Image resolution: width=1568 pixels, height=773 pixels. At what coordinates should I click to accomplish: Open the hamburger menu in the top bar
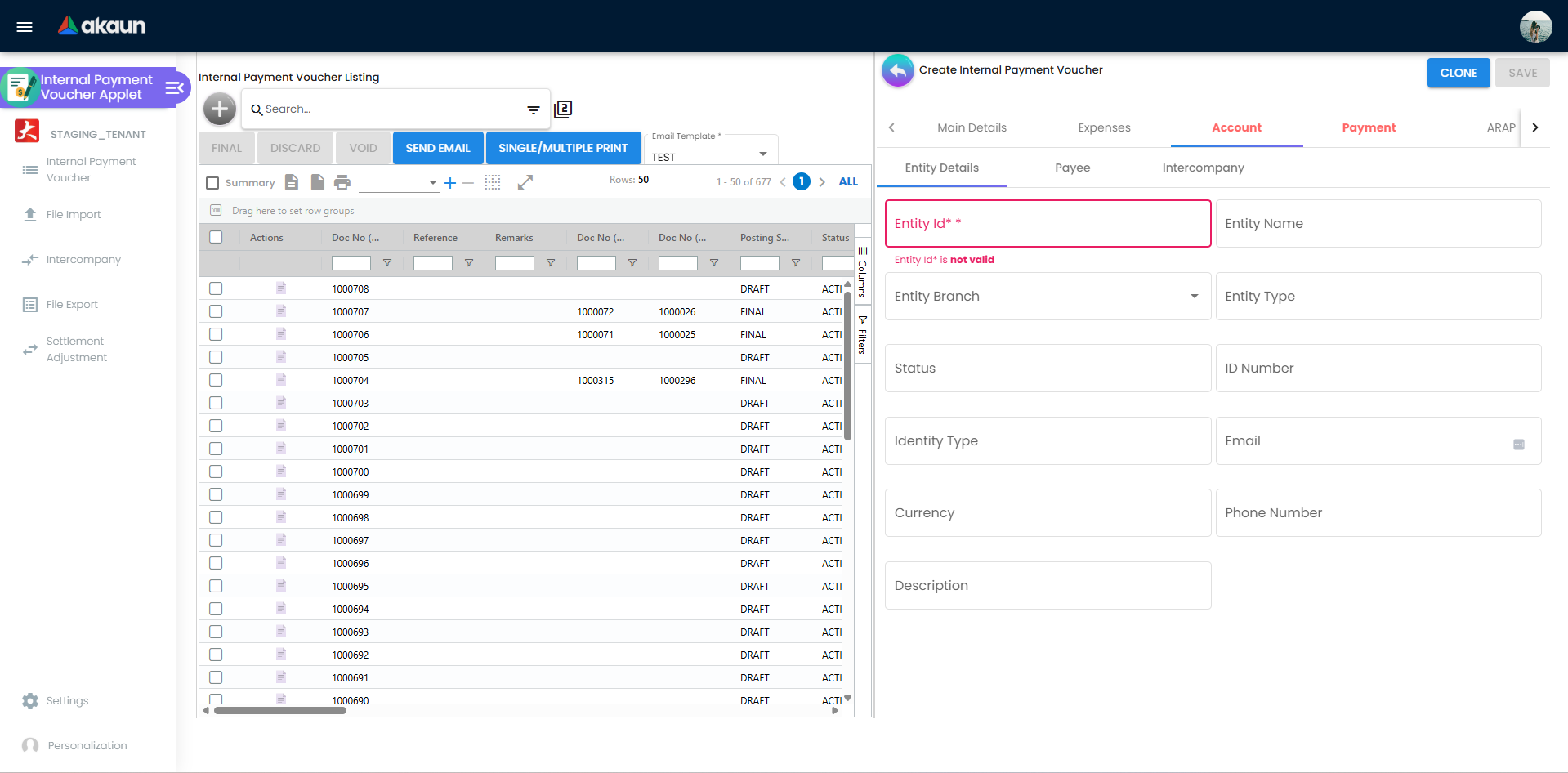point(24,25)
